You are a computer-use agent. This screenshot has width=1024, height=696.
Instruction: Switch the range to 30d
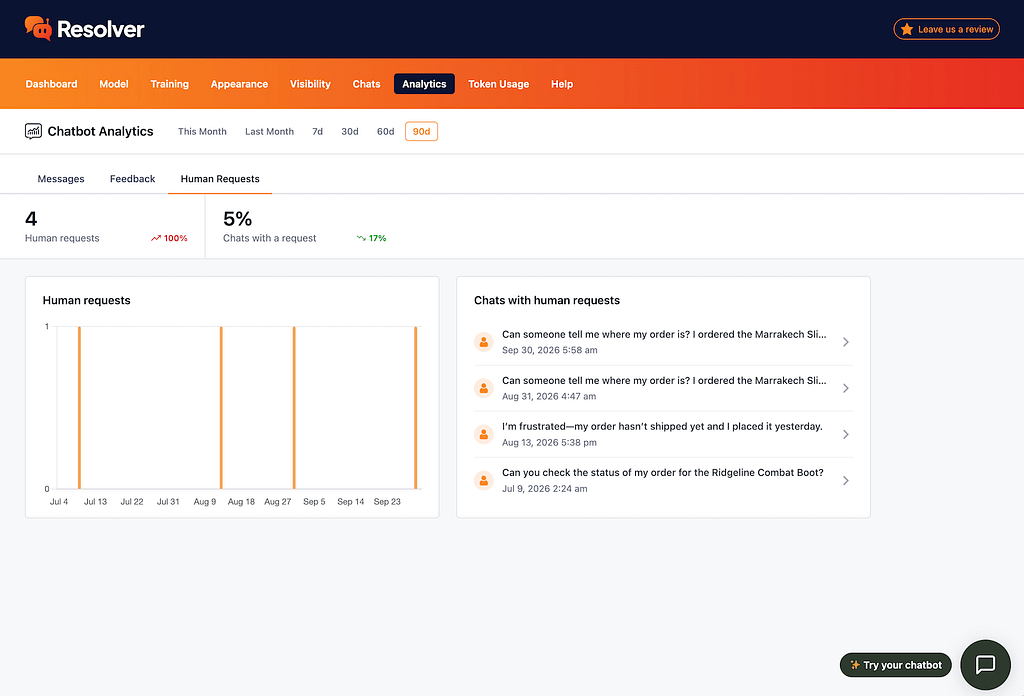[x=349, y=131]
